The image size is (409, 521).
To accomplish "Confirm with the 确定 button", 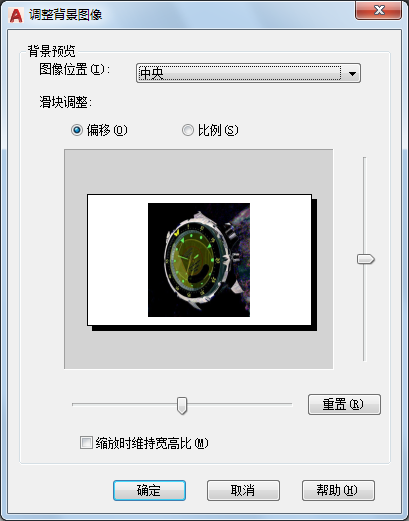I will [149, 490].
